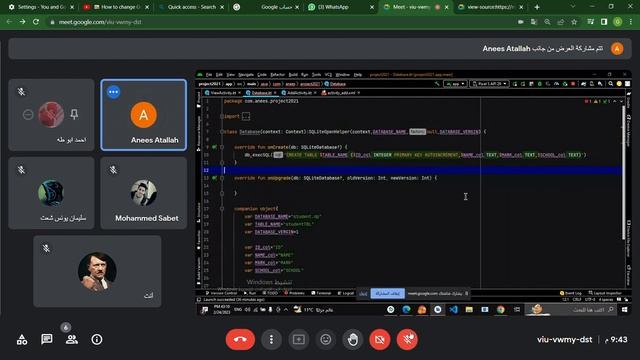Image resolution: width=640 pixels, height=360 pixels.
Task: Open the tab search dropdown chevron
Action: pos(573,7)
